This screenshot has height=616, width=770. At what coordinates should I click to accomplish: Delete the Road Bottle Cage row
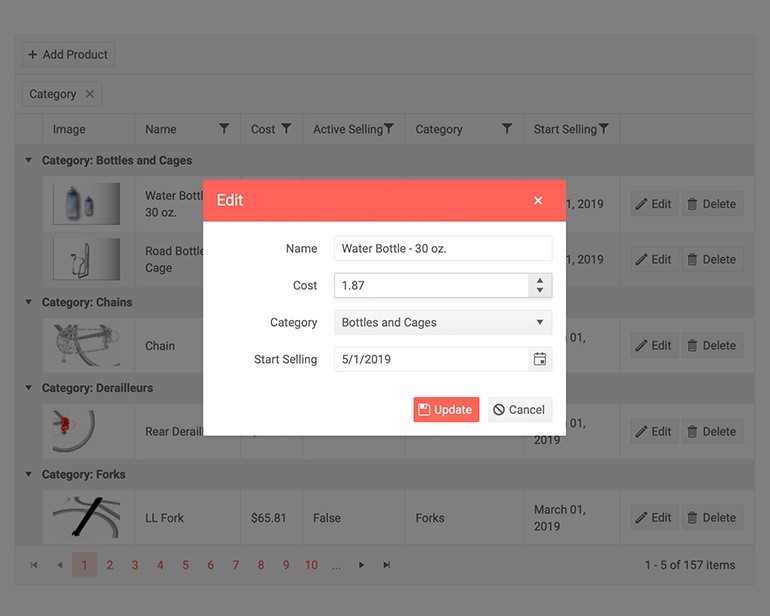[712, 259]
